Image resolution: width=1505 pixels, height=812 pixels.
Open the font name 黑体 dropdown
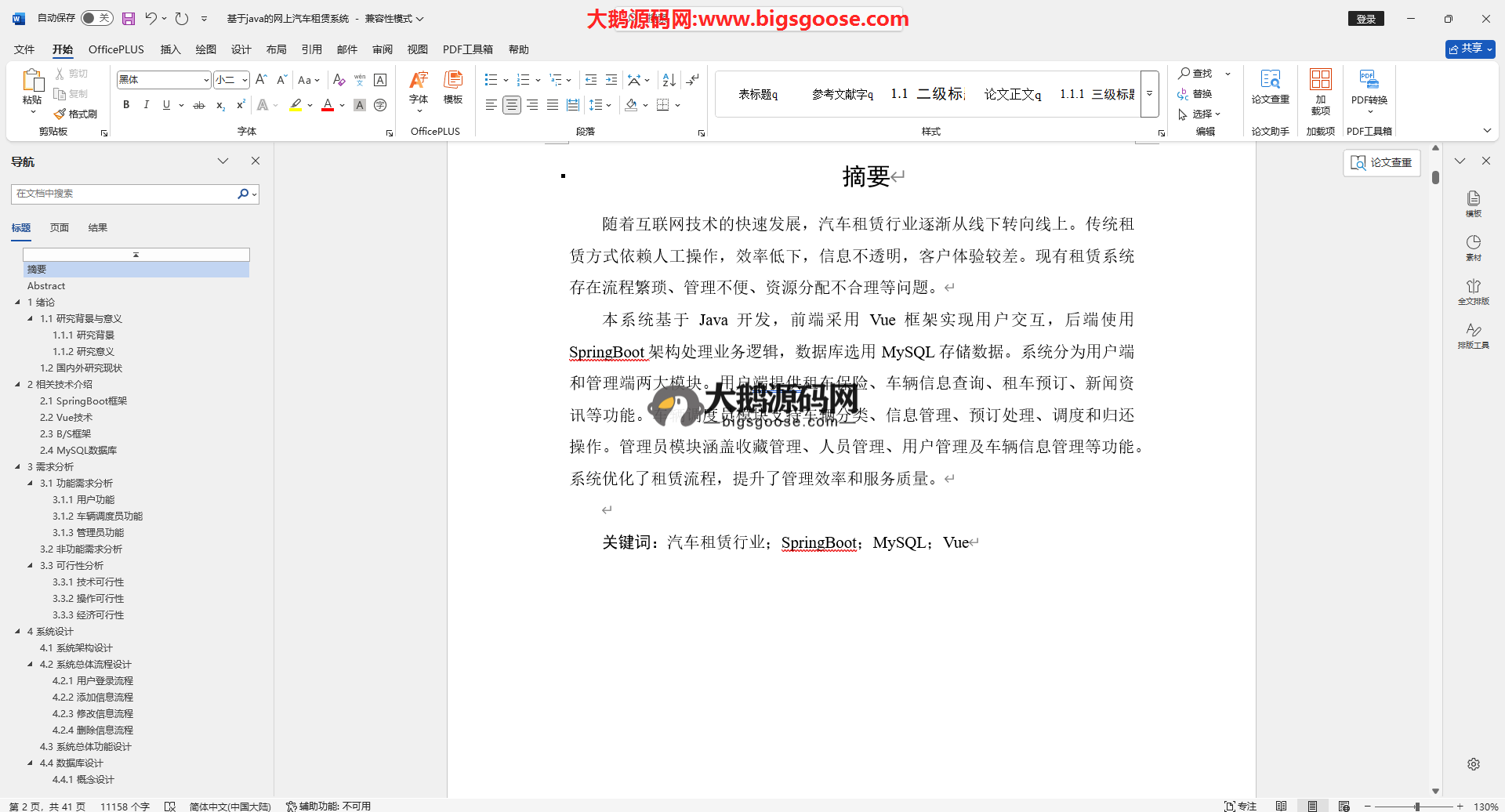tap(206, 80)
